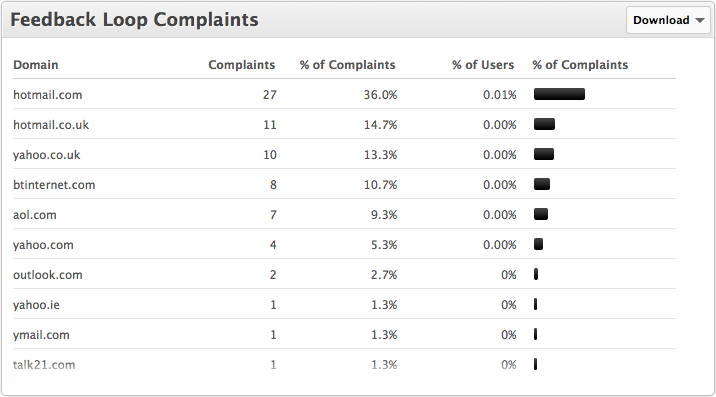The width and height of the screenshot is (716, 397).
Task: Sort by Complaints column header
Action: pyautogui.click(x=242, y=65)
